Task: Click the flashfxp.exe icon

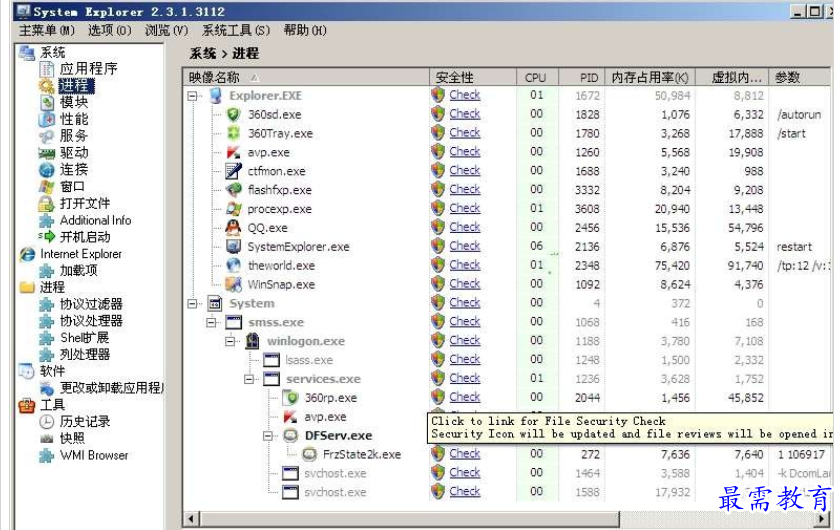Action: click(x=233, y=190)
